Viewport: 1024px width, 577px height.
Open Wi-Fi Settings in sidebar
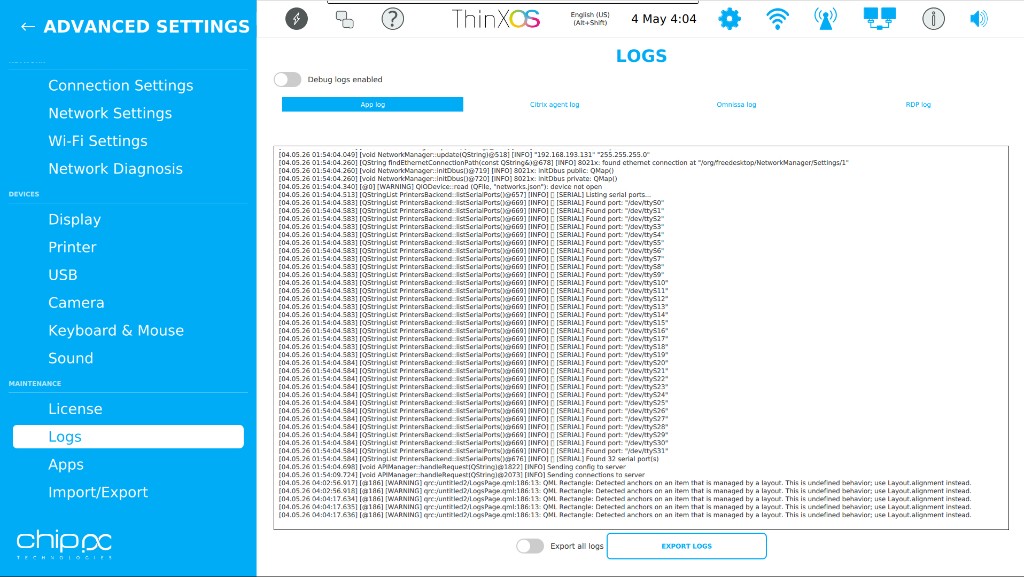point(98,141)
